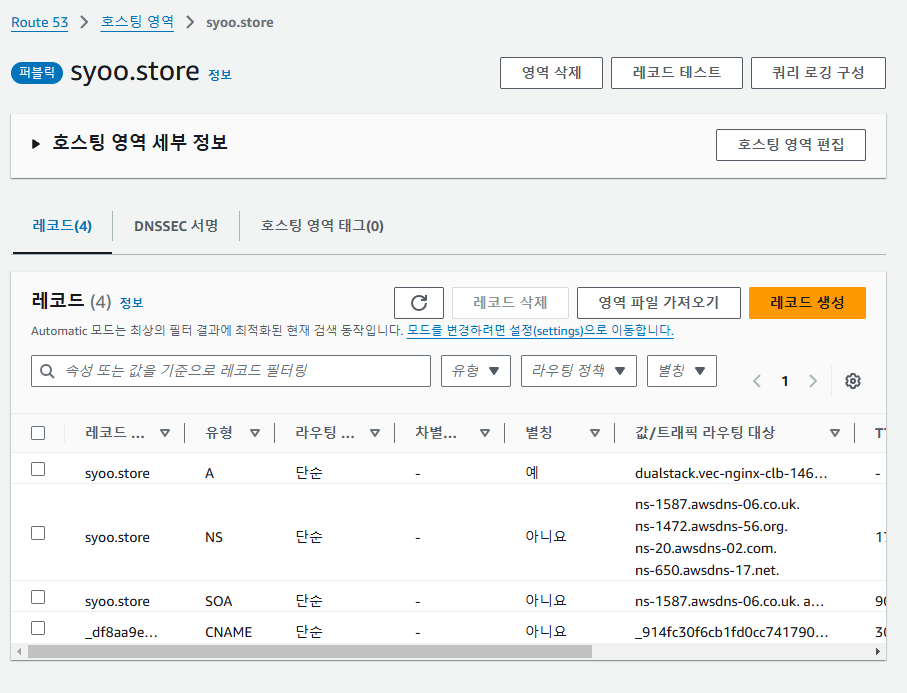The width and height of the screenshot is (907, 693).
Task: Click 호스팅 영역 breadcrumb link
Action: (x=137, y=22)
